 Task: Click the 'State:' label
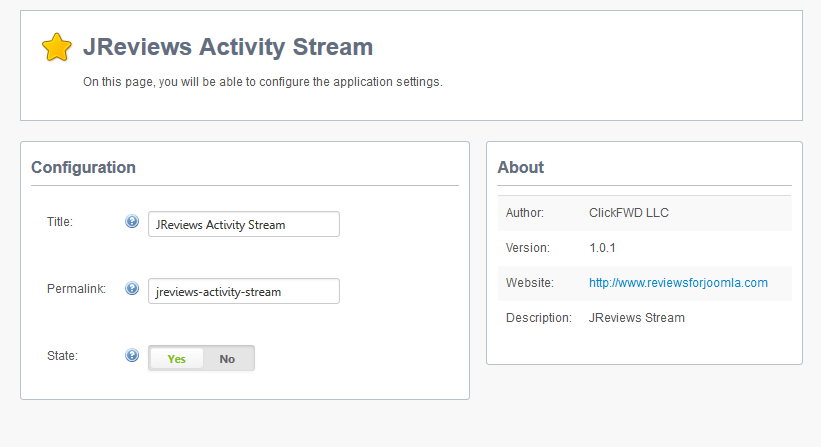(x=62, y=355)
